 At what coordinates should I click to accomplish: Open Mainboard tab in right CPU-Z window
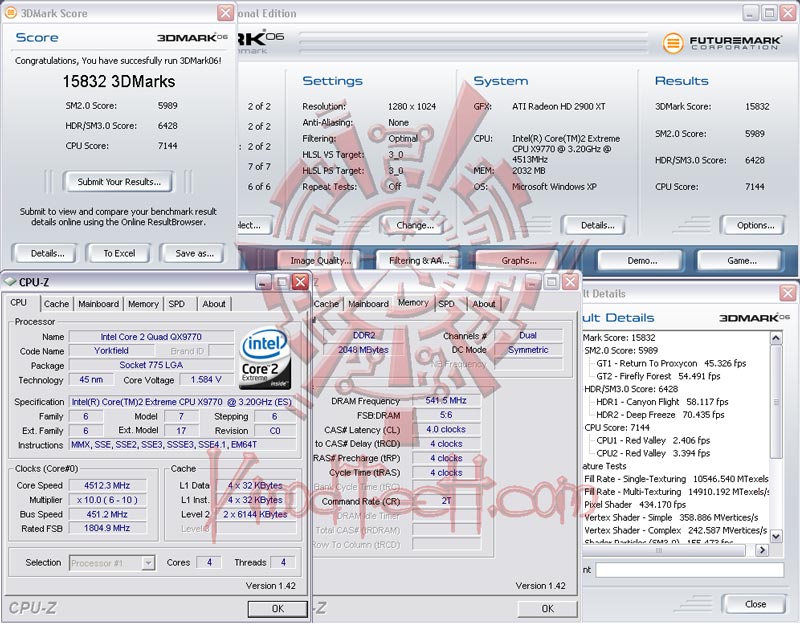(x=368, y=304)
